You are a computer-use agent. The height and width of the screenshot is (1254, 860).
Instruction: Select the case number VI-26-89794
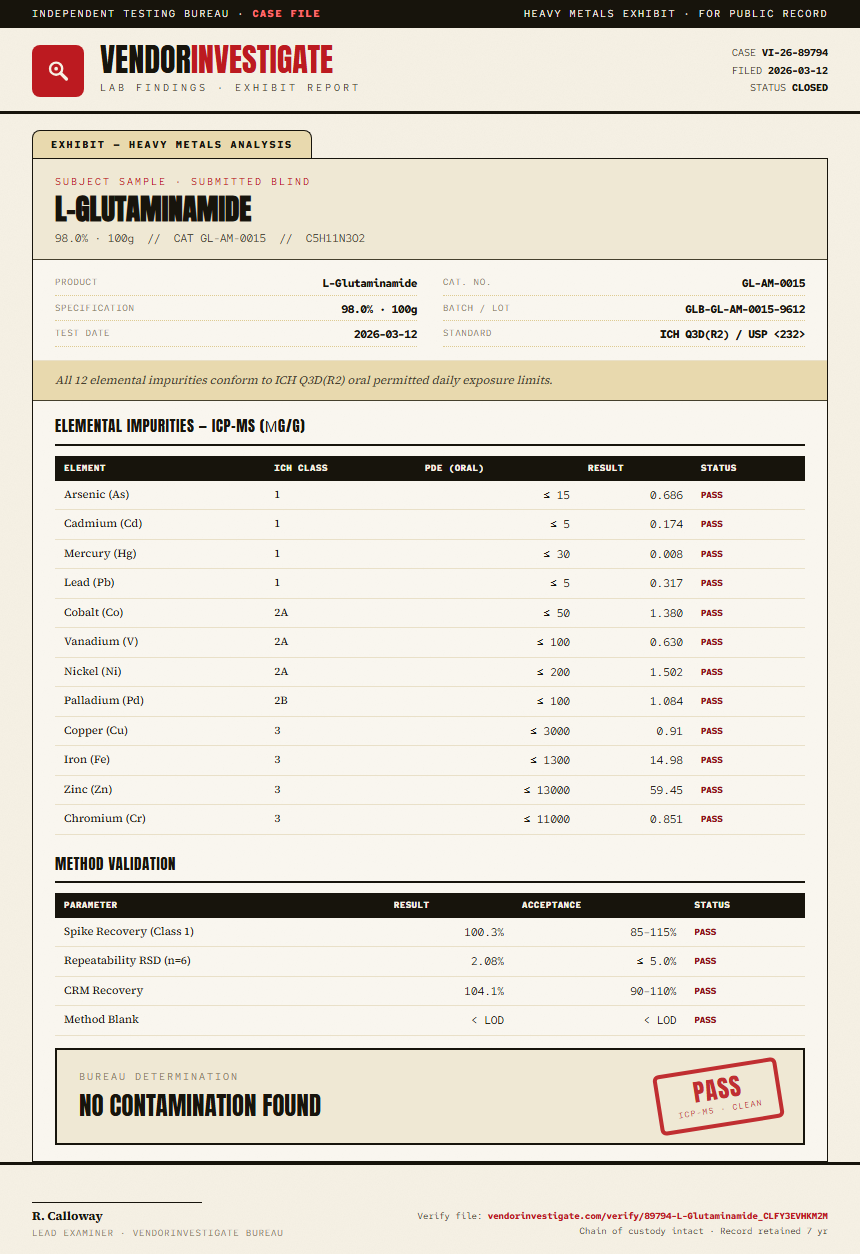point(795,53)
